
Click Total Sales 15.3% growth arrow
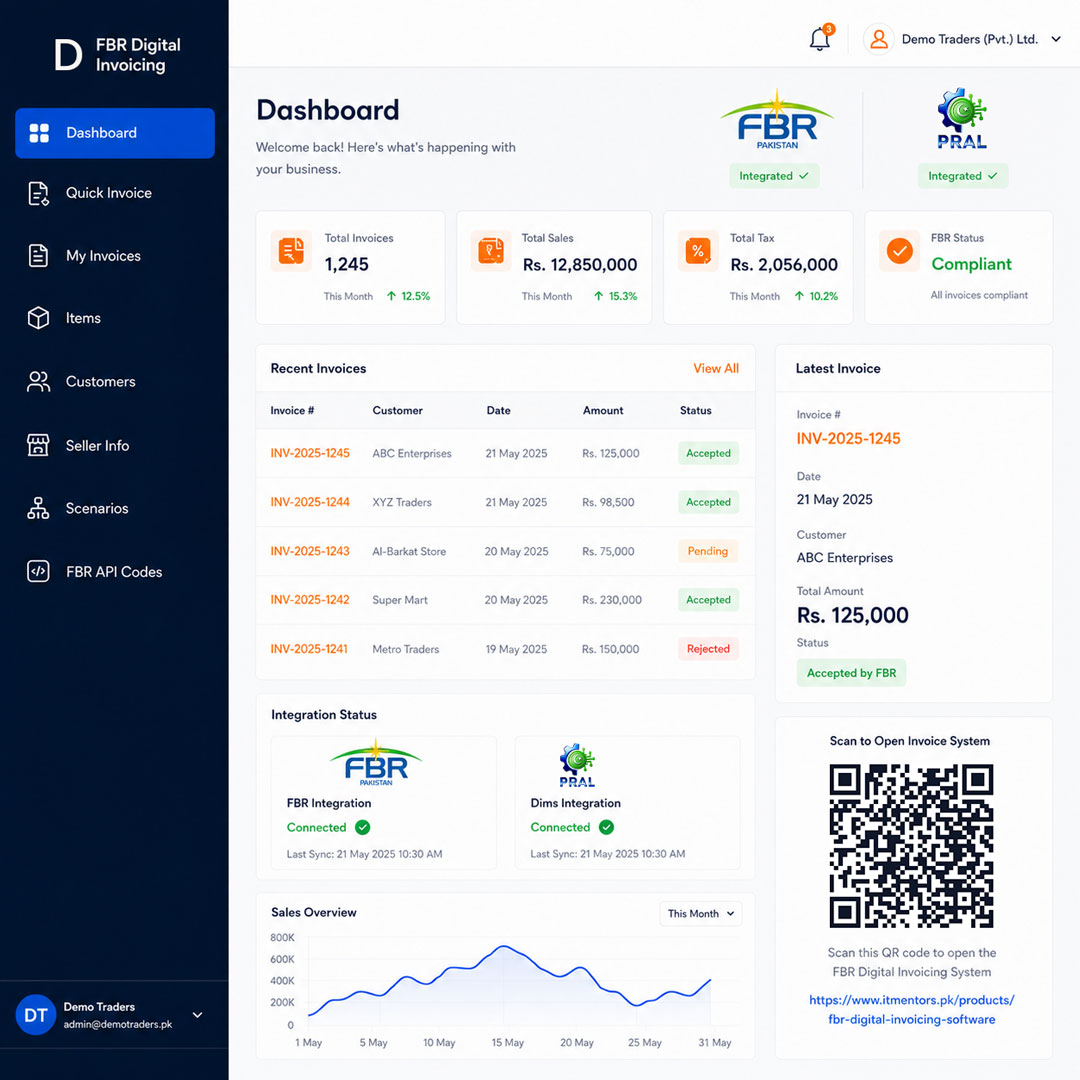click(x=599, y=296)
